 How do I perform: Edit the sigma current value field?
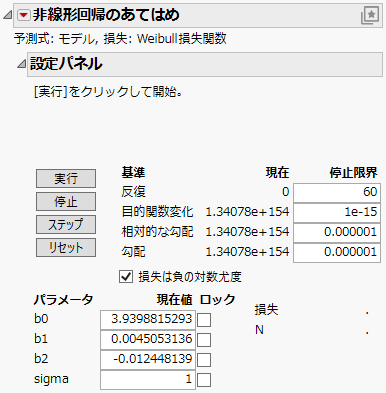(148, 379)
